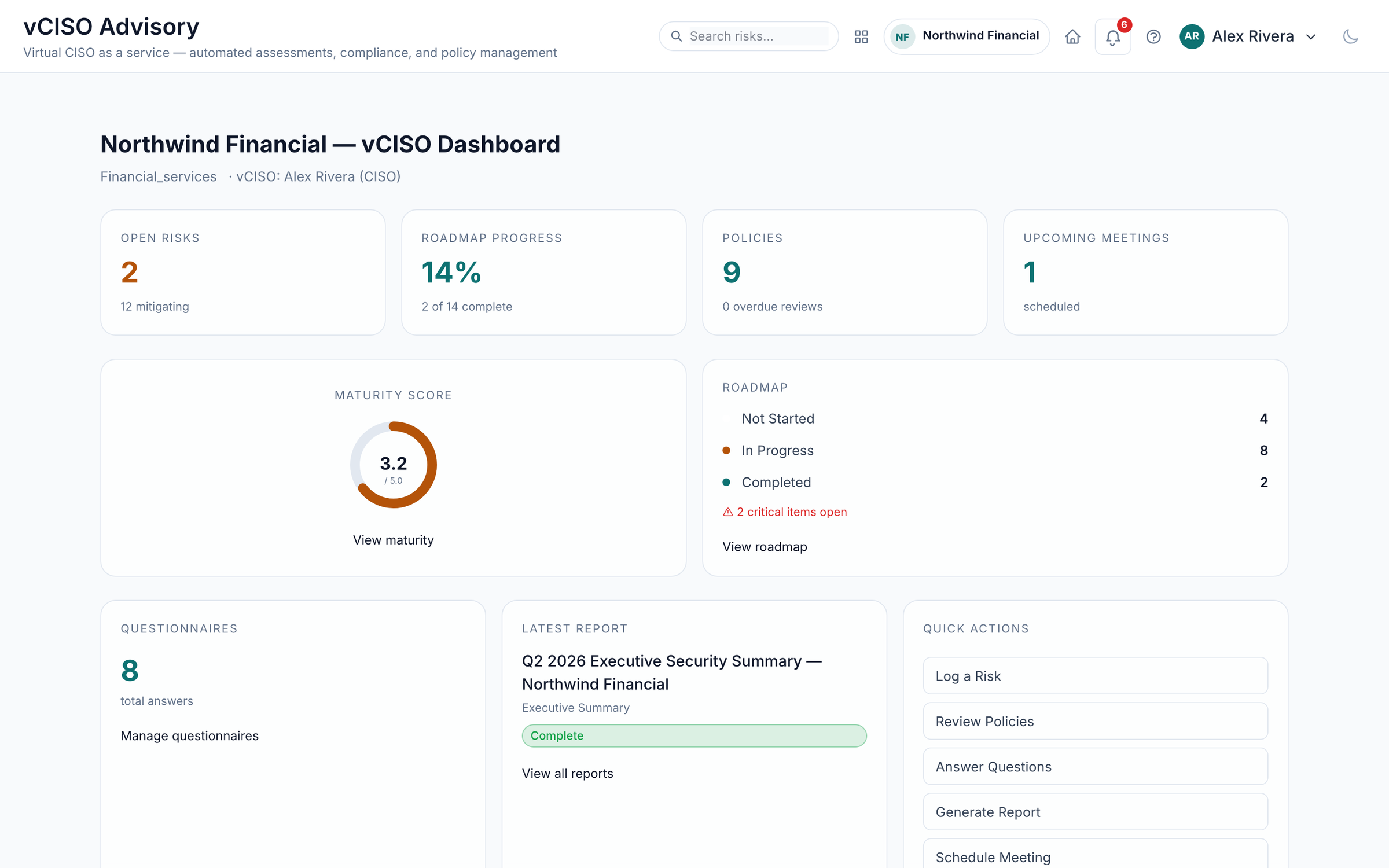The image size is (1389, 868).
Task: Click the Completed roadmap row
Action: pyautogui.click(x=995, y=483)
